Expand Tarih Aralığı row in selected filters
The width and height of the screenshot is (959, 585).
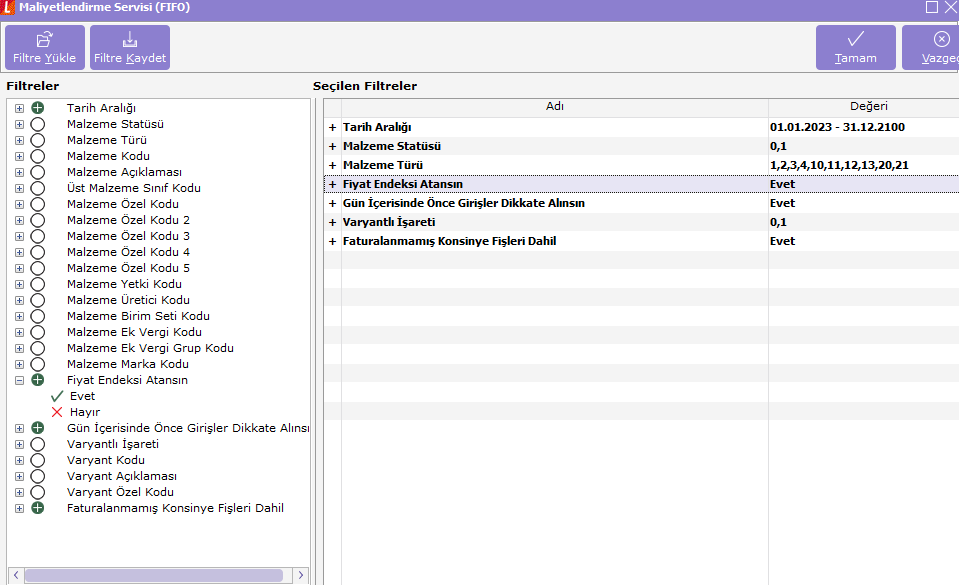(x=332, y=127)
